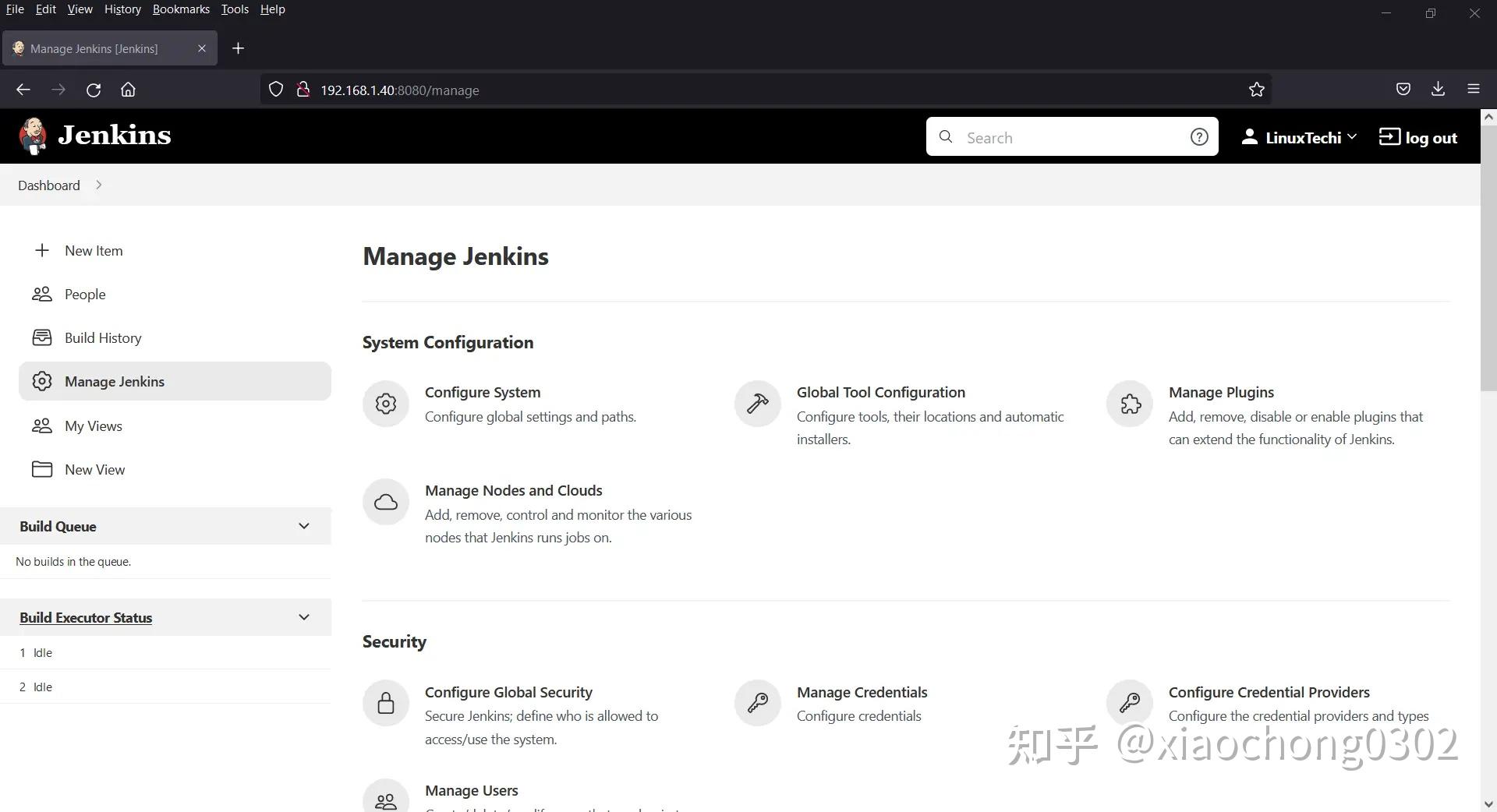The height and width of the screenshot is (812, 1497).
Task: Navigate to Dashboard via breadcrumb link
Action: pyautogui.click(x=48, y=185)
